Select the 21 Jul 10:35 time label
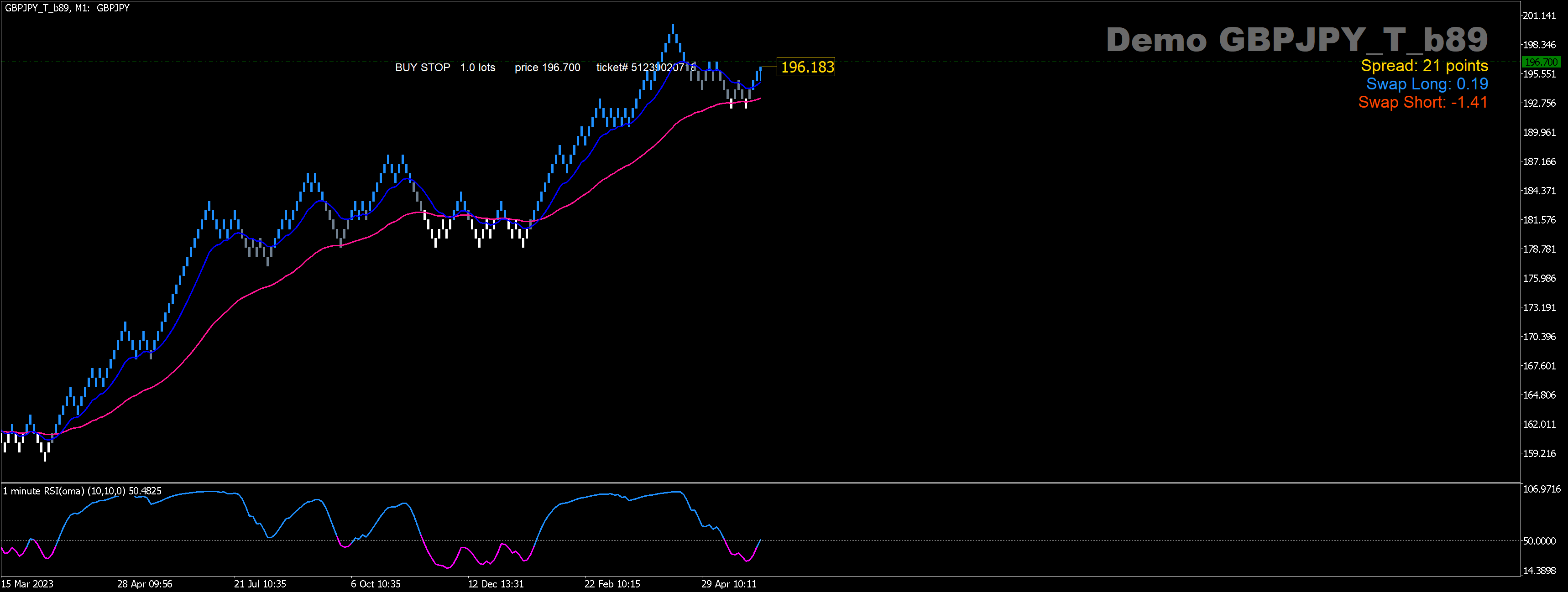 tap(260, 584)
